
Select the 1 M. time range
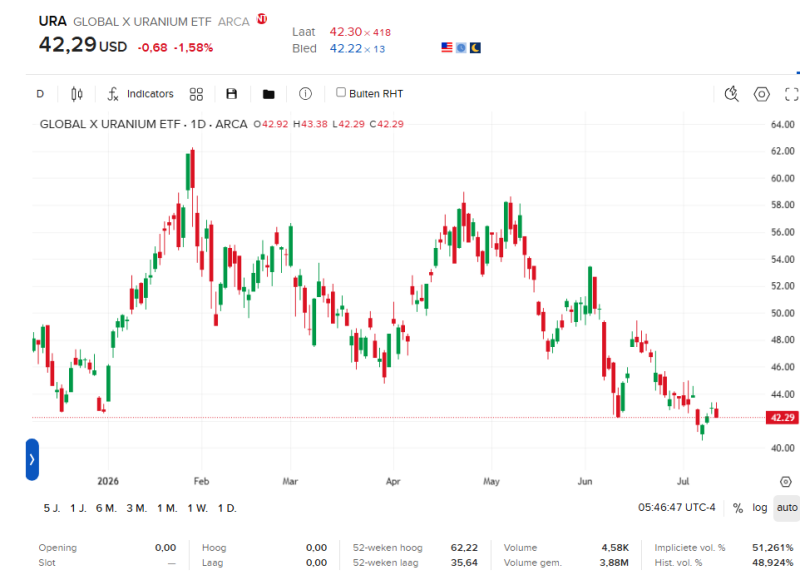167,508
